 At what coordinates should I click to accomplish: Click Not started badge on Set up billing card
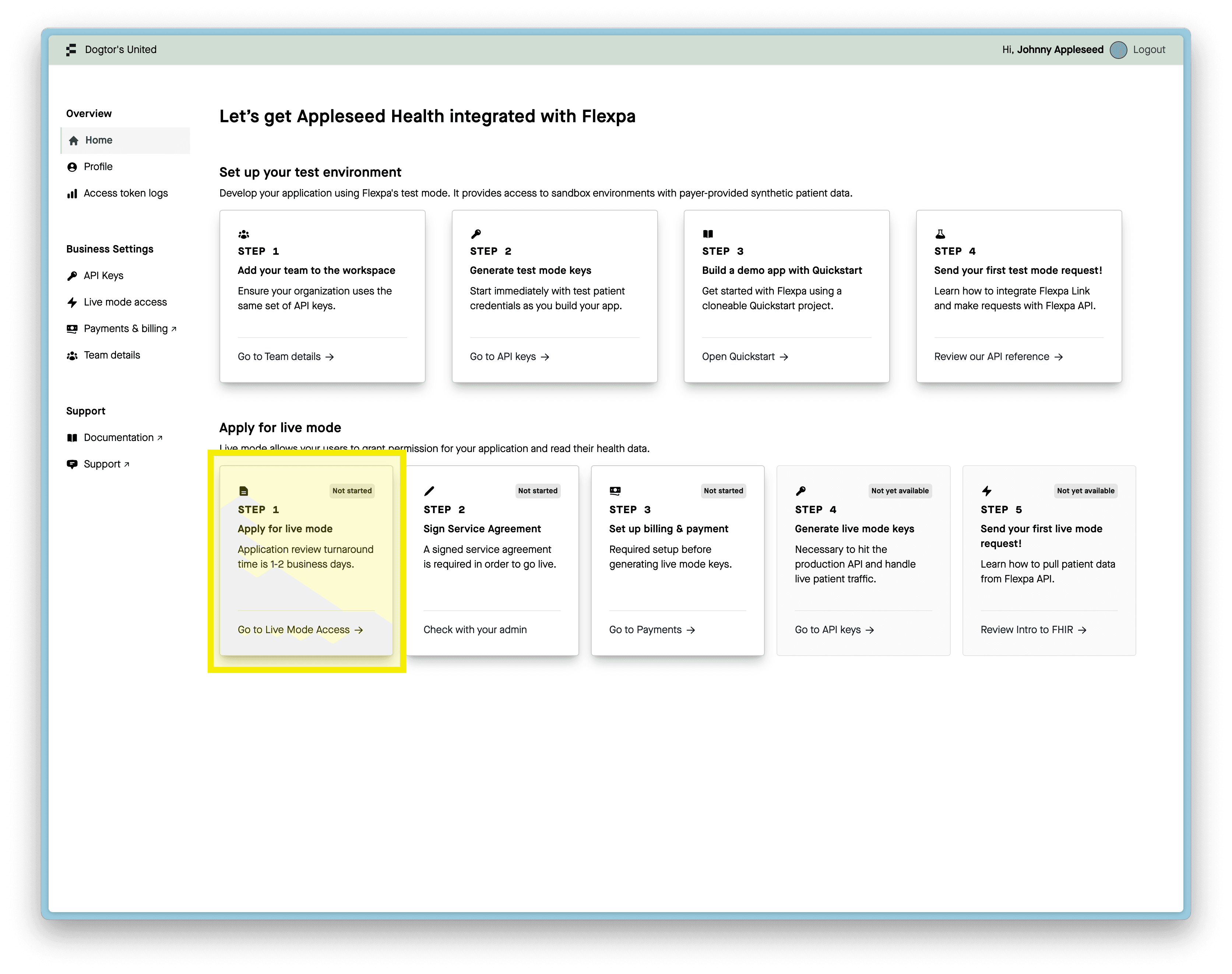[723, 491]
